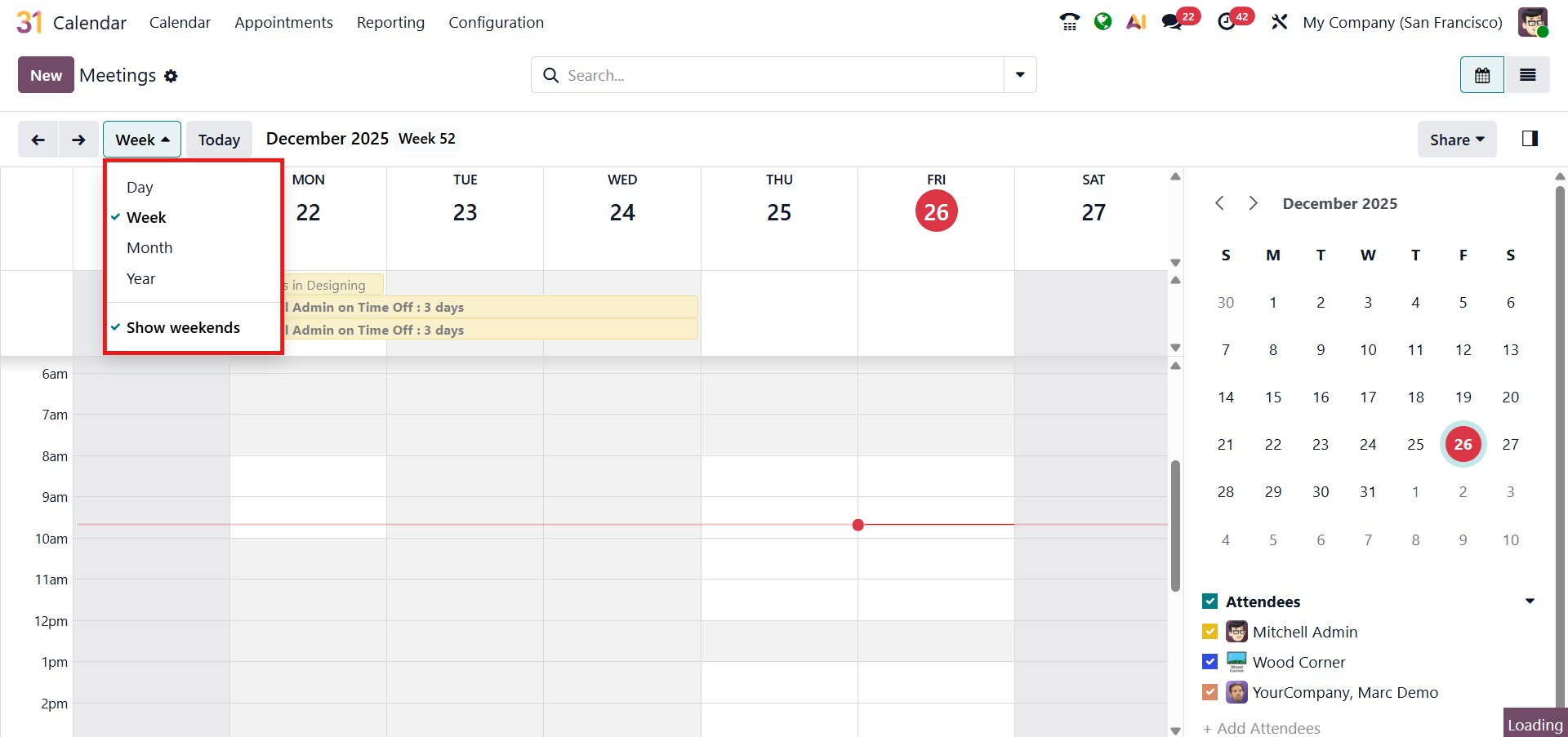Viewport: 1568px width, 737px height.
Task: Toggle Show weekends option
Action: (x=183, y=327)
